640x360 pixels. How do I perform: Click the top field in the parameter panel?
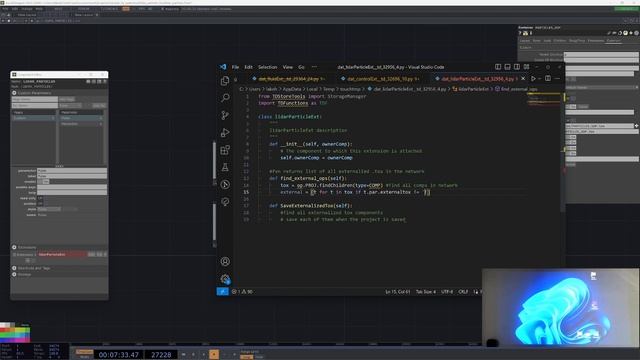(x=601, y=54)
